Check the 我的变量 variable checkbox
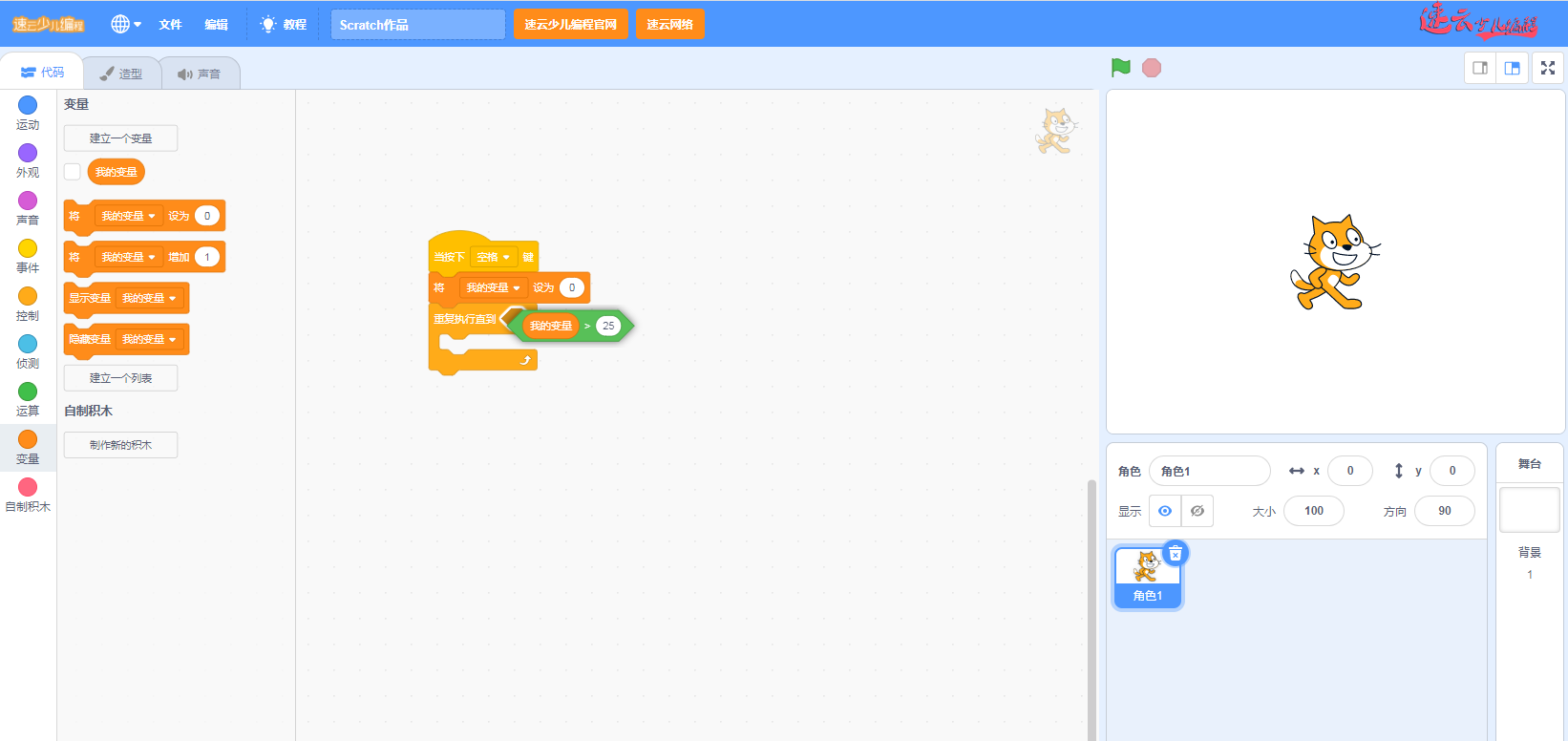Screen dimensions: 1568x741 73,172
